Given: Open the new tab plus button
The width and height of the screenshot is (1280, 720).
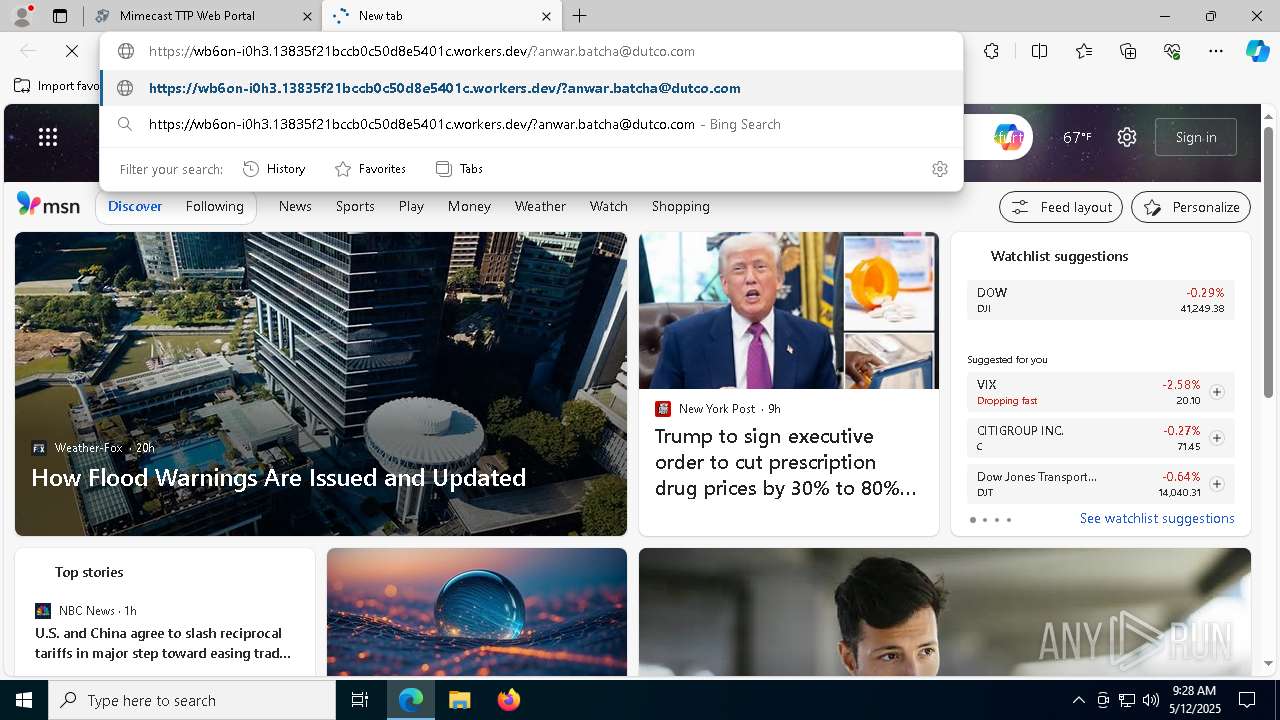Looking at the screenshot, I should 579,16.
